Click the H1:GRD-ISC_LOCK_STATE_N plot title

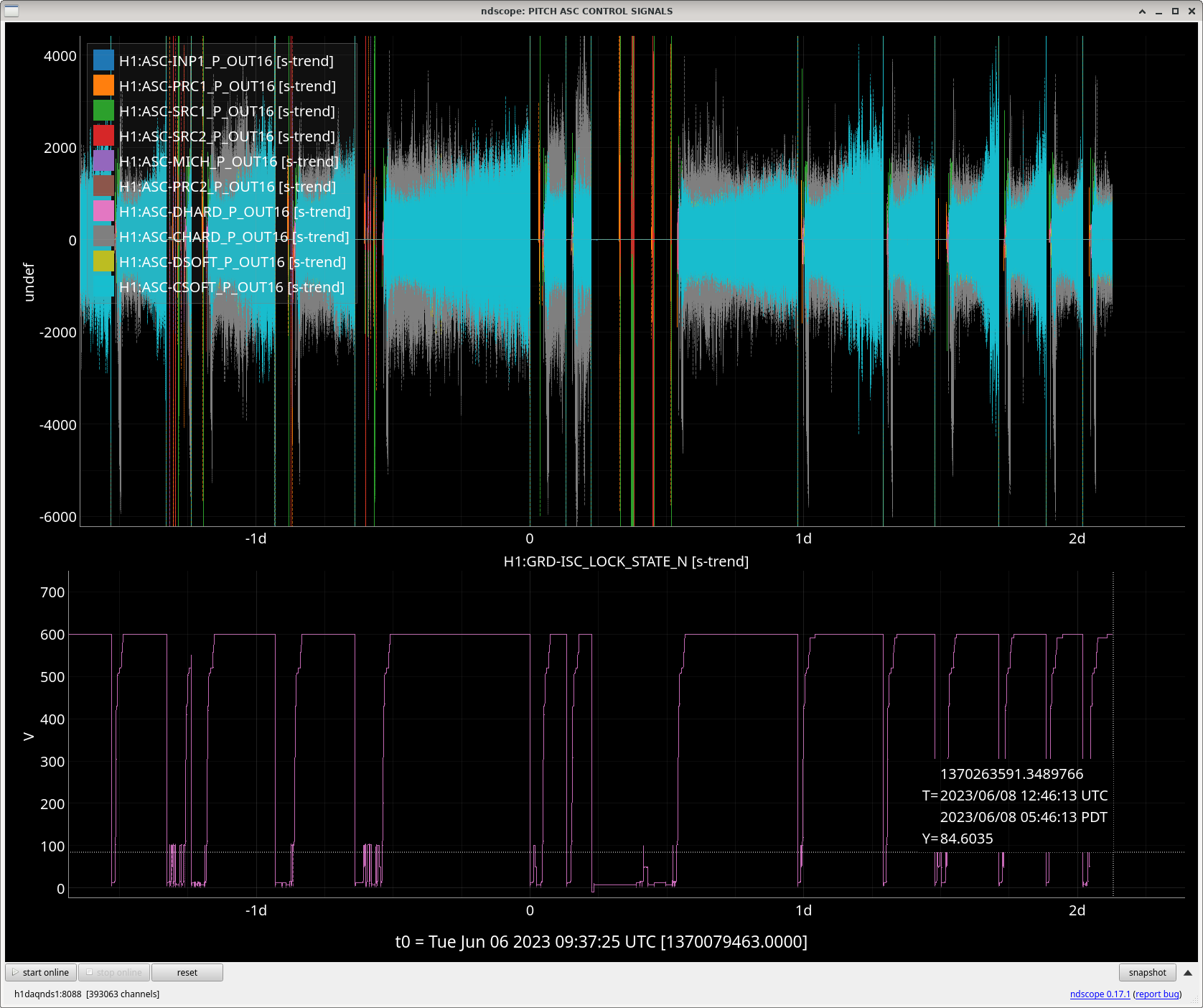click(626, 561)
